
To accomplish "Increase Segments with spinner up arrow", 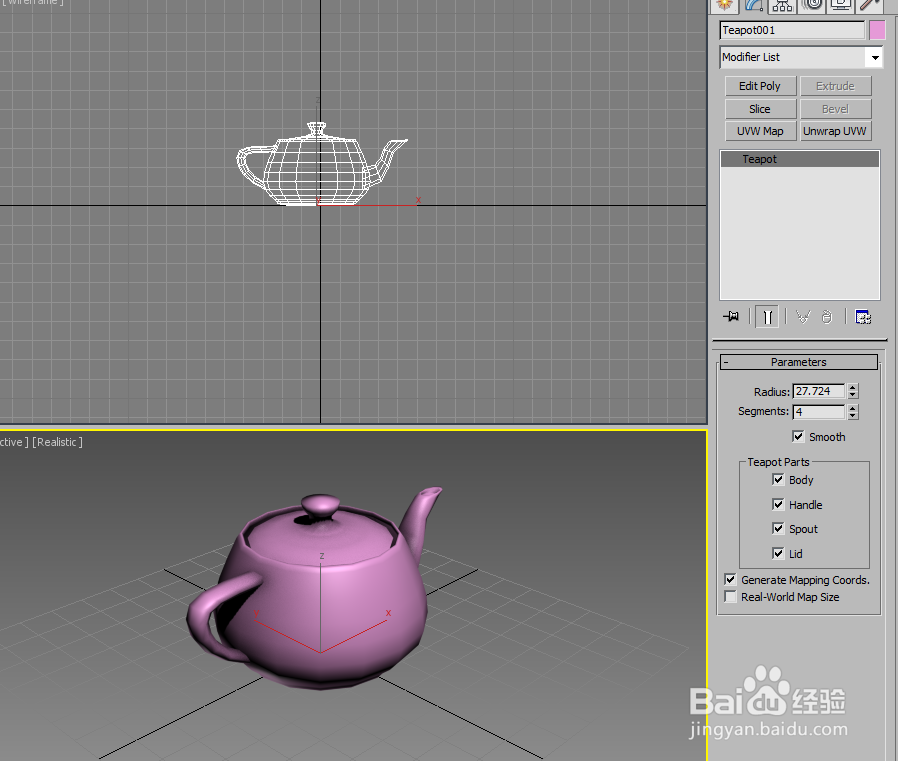I will [853, 408].
